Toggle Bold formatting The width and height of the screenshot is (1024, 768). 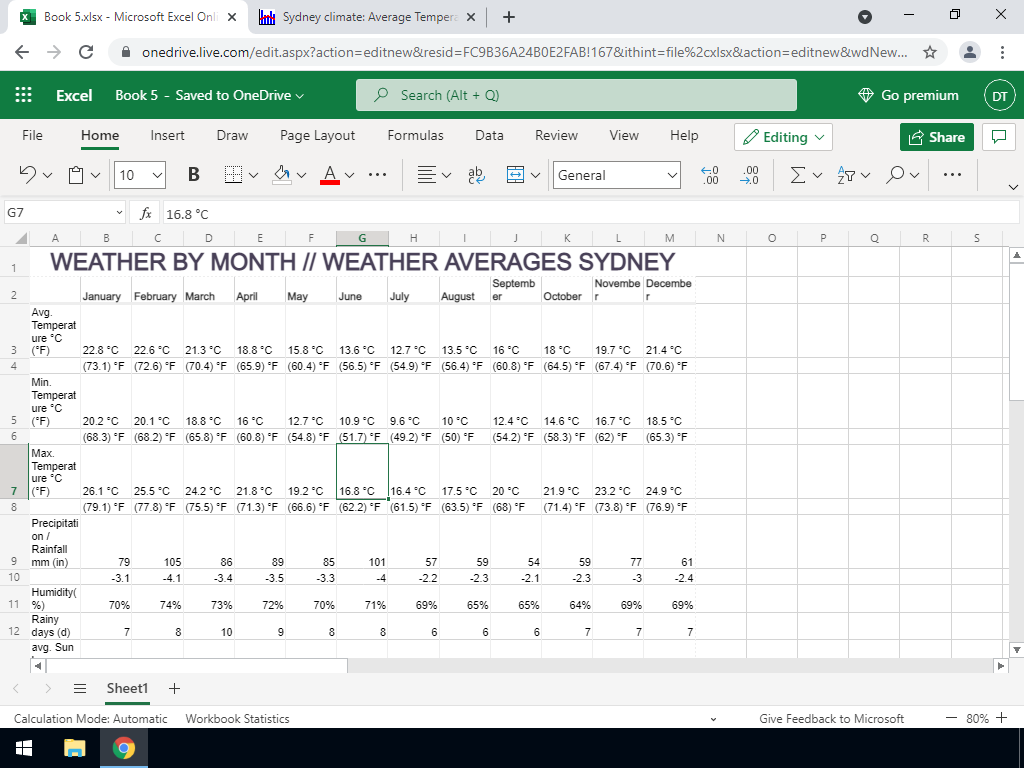click(193, 175)
